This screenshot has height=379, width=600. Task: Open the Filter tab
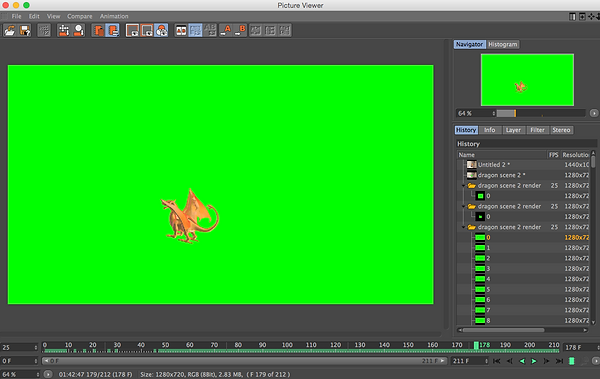tap(537, 130)
